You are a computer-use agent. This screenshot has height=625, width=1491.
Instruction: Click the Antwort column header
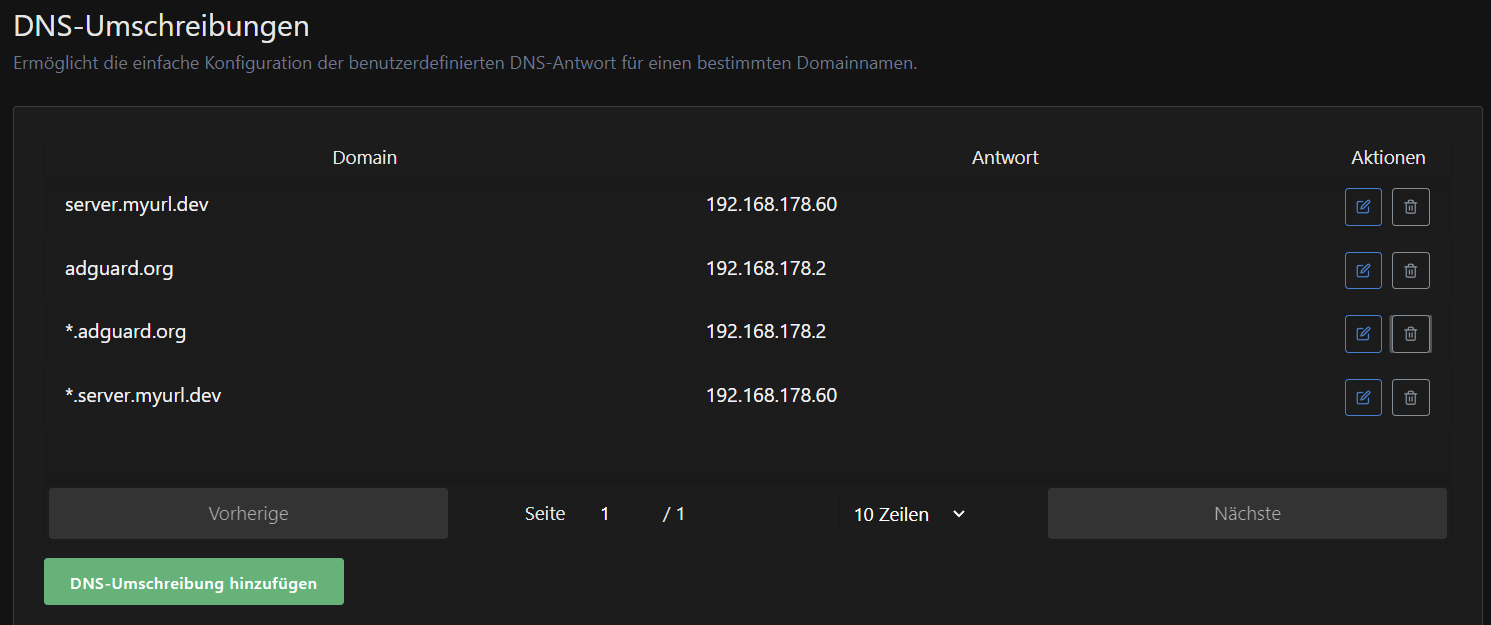[1004, 158]
